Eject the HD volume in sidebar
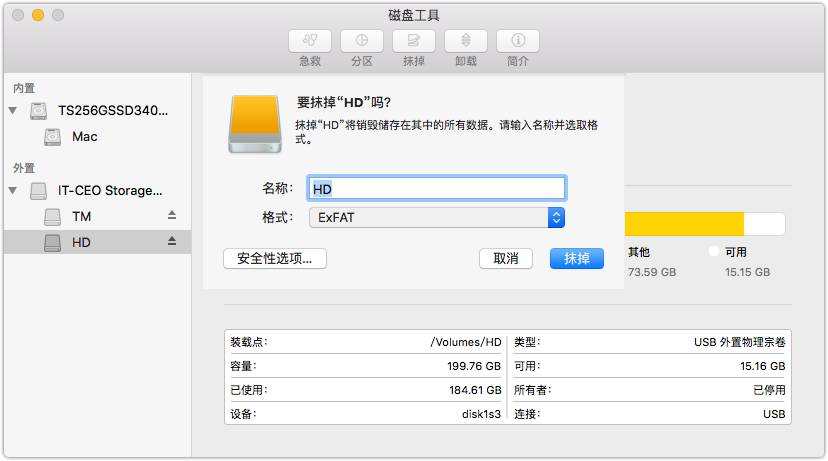Viewport: 828px width, 461px height. (x=171, y=242)
